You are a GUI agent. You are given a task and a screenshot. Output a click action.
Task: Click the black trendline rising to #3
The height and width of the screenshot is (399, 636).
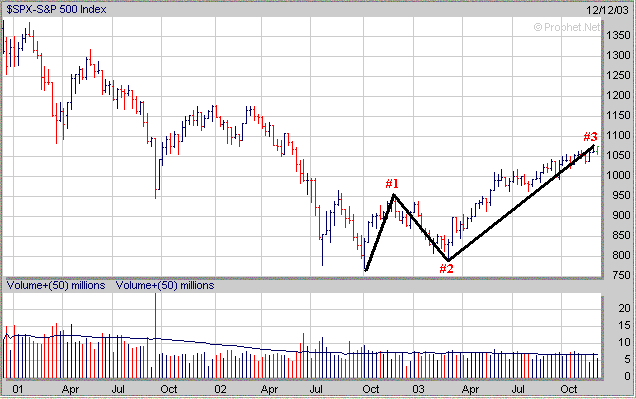521,203
